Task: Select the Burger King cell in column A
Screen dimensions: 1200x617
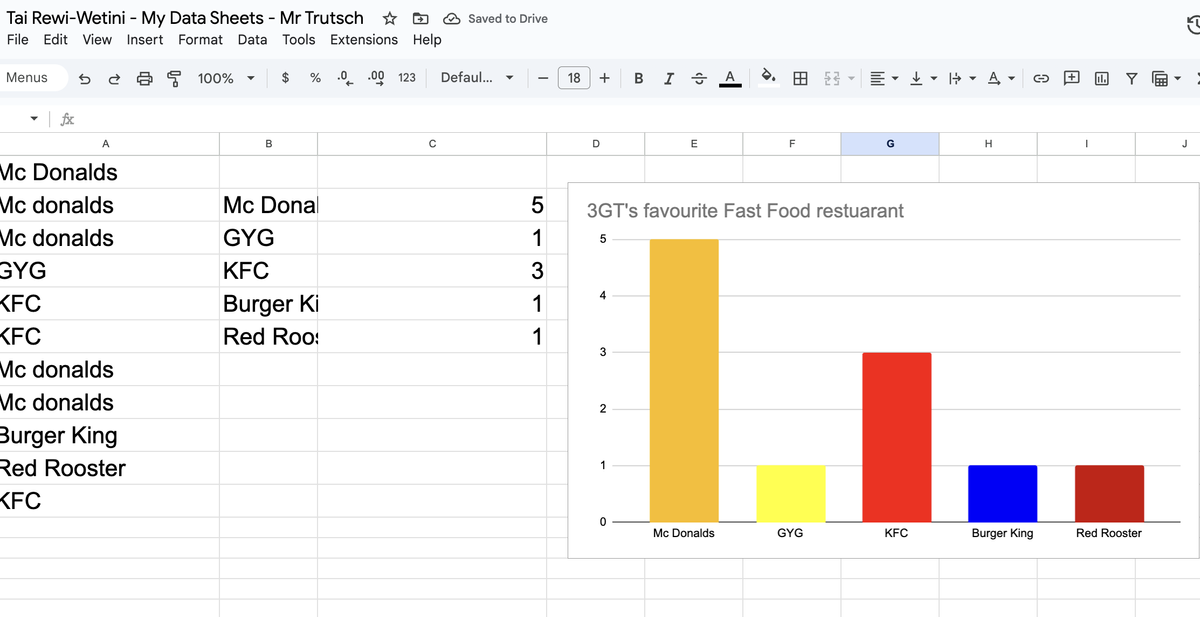Action: click(109, 435)
